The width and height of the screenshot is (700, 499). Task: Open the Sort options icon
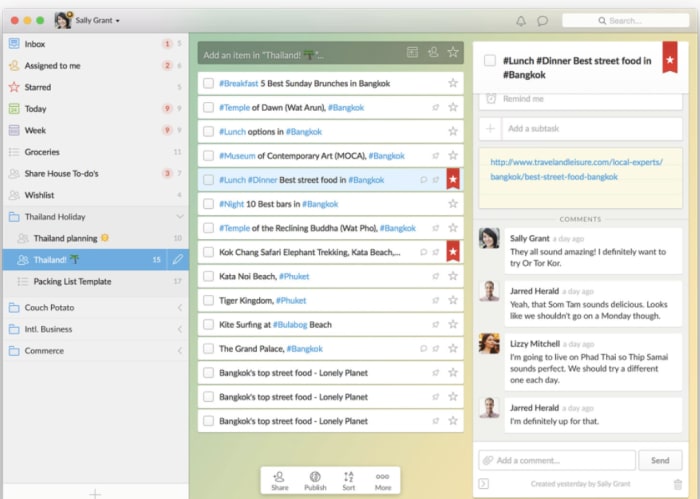pyautogui.click(x=348, y=481)
